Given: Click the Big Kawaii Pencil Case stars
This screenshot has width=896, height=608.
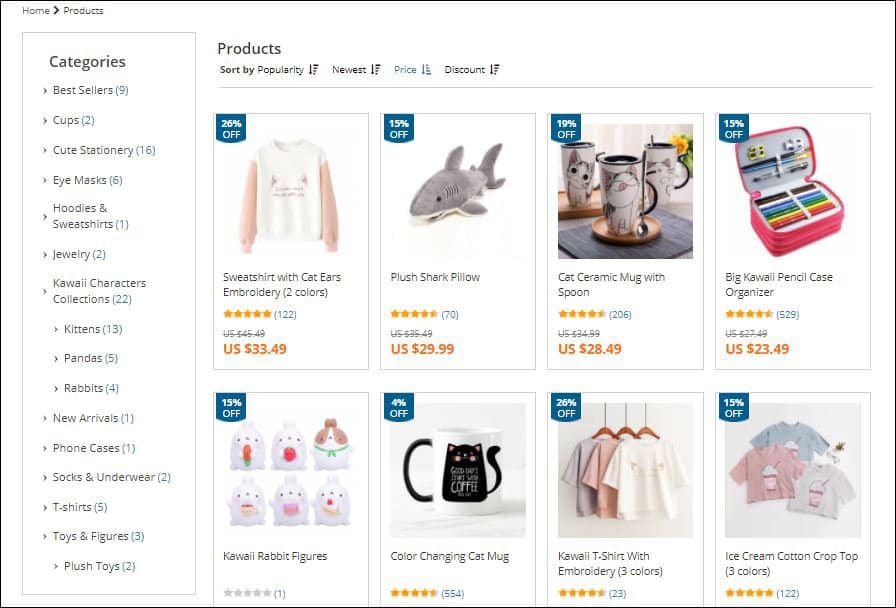Looking at the screenshot, I should (x=748, y=314).
